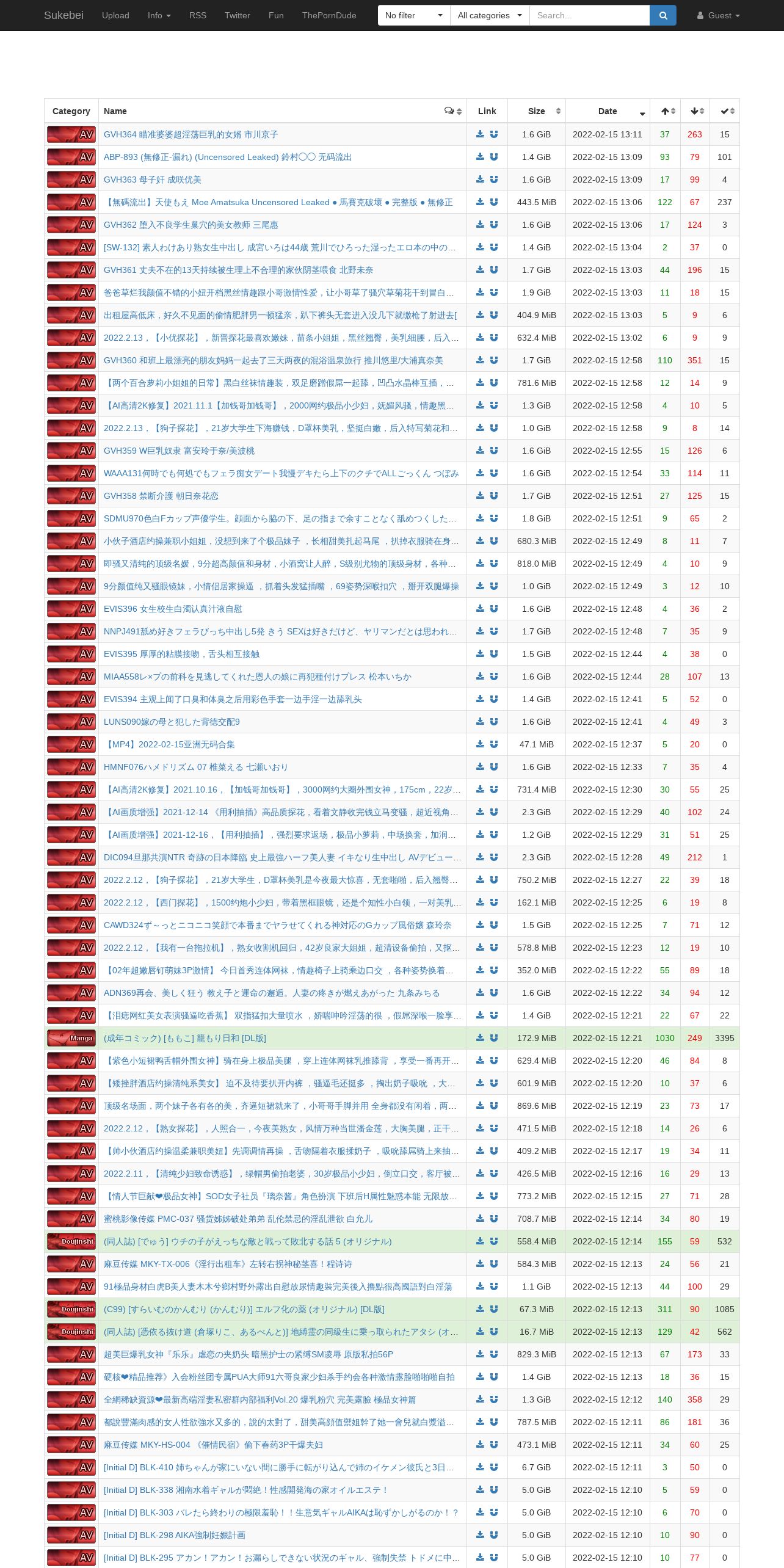Click the seeders value "1030"
Image resolution: width=784 pixels, height=1568 pixels.
(x=665, y=1038)
